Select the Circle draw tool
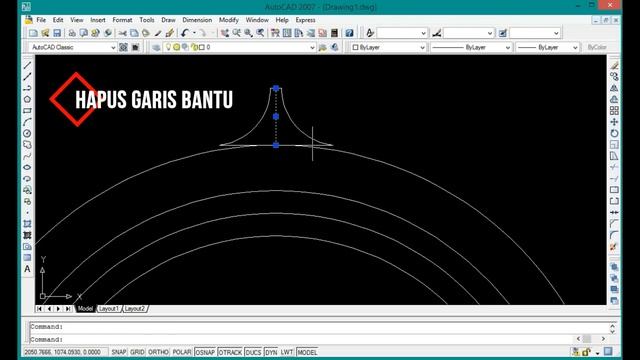This screenshot has height=360, width=640. (27, 133)
